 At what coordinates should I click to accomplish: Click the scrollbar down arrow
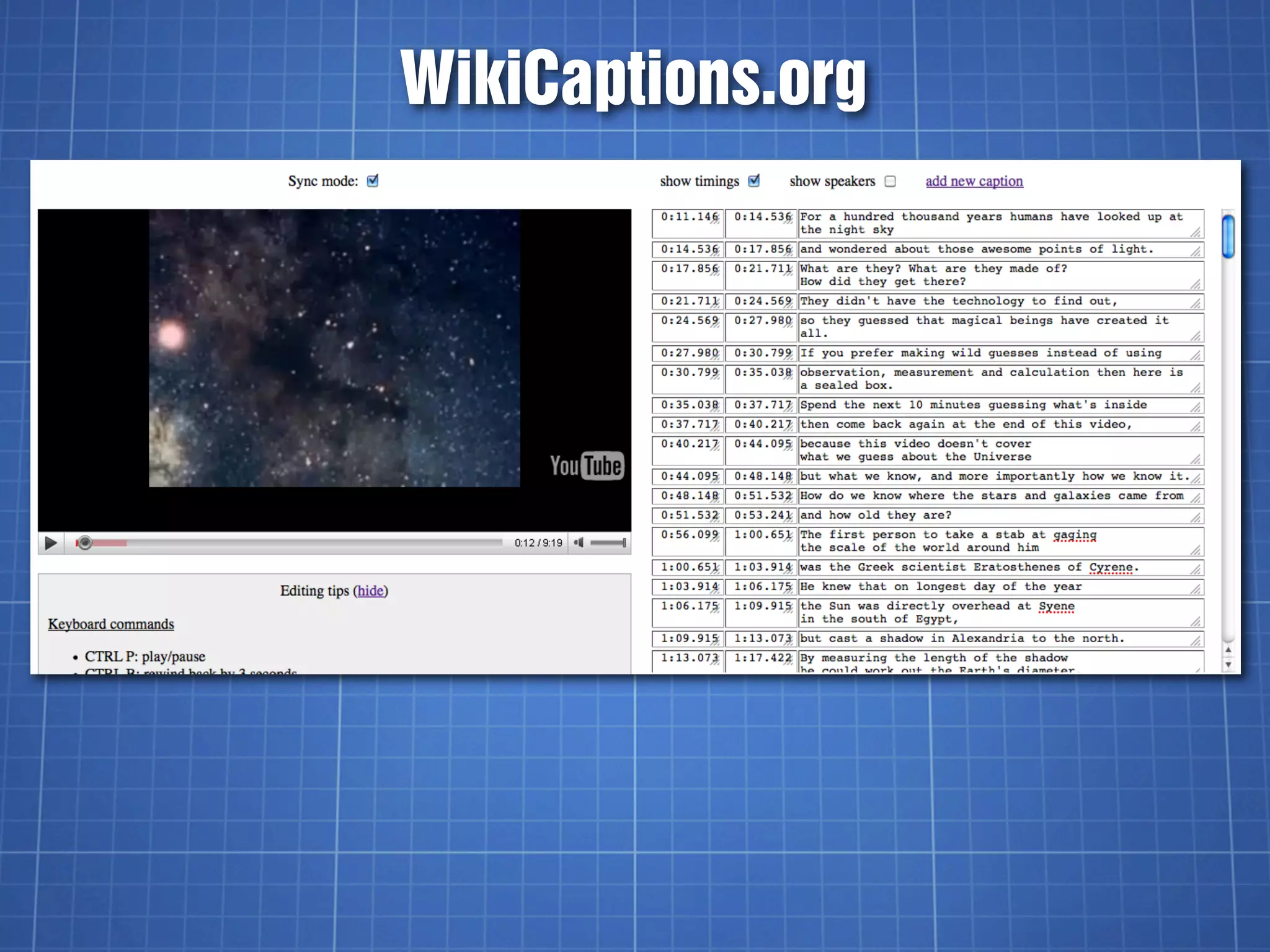coord(1228,665)
